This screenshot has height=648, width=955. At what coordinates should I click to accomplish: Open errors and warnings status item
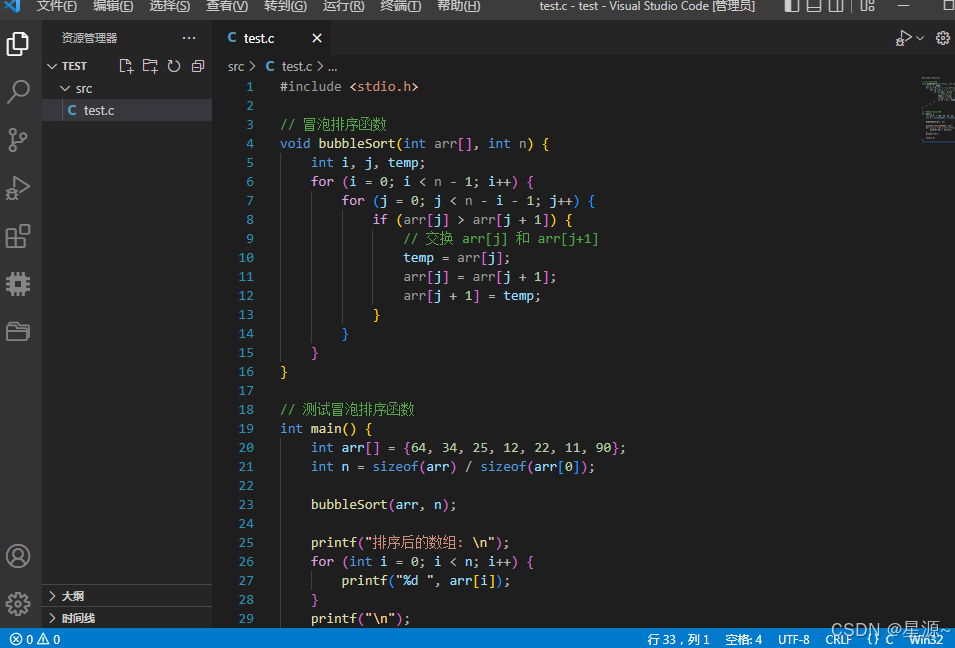click(35, 639)
